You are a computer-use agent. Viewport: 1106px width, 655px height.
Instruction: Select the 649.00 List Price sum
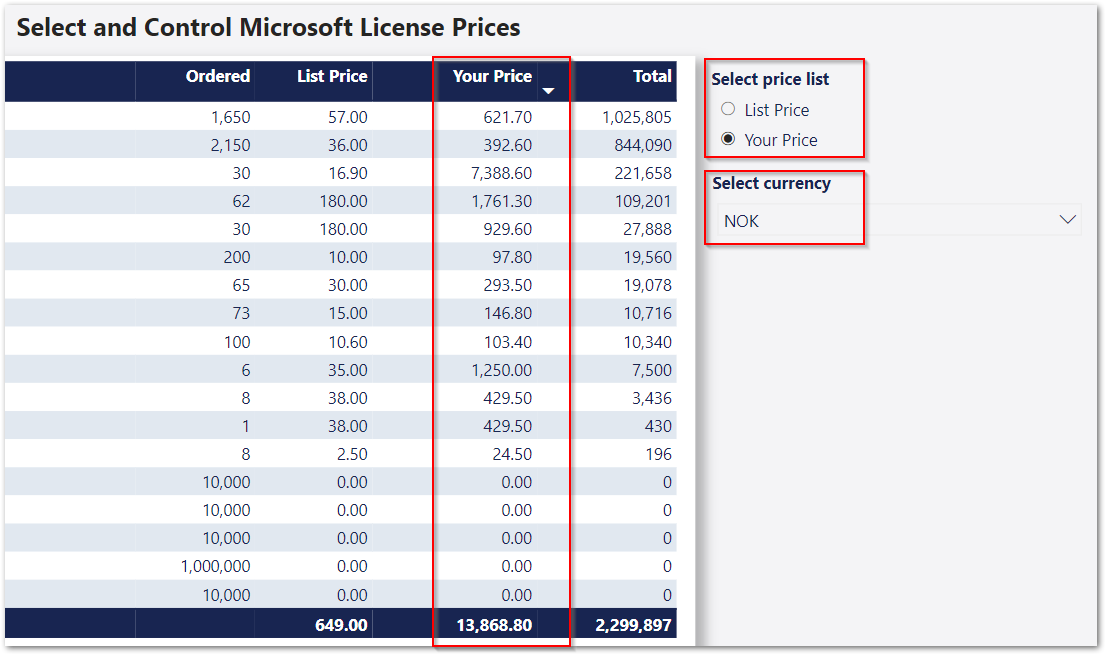[x=340, y=625]
